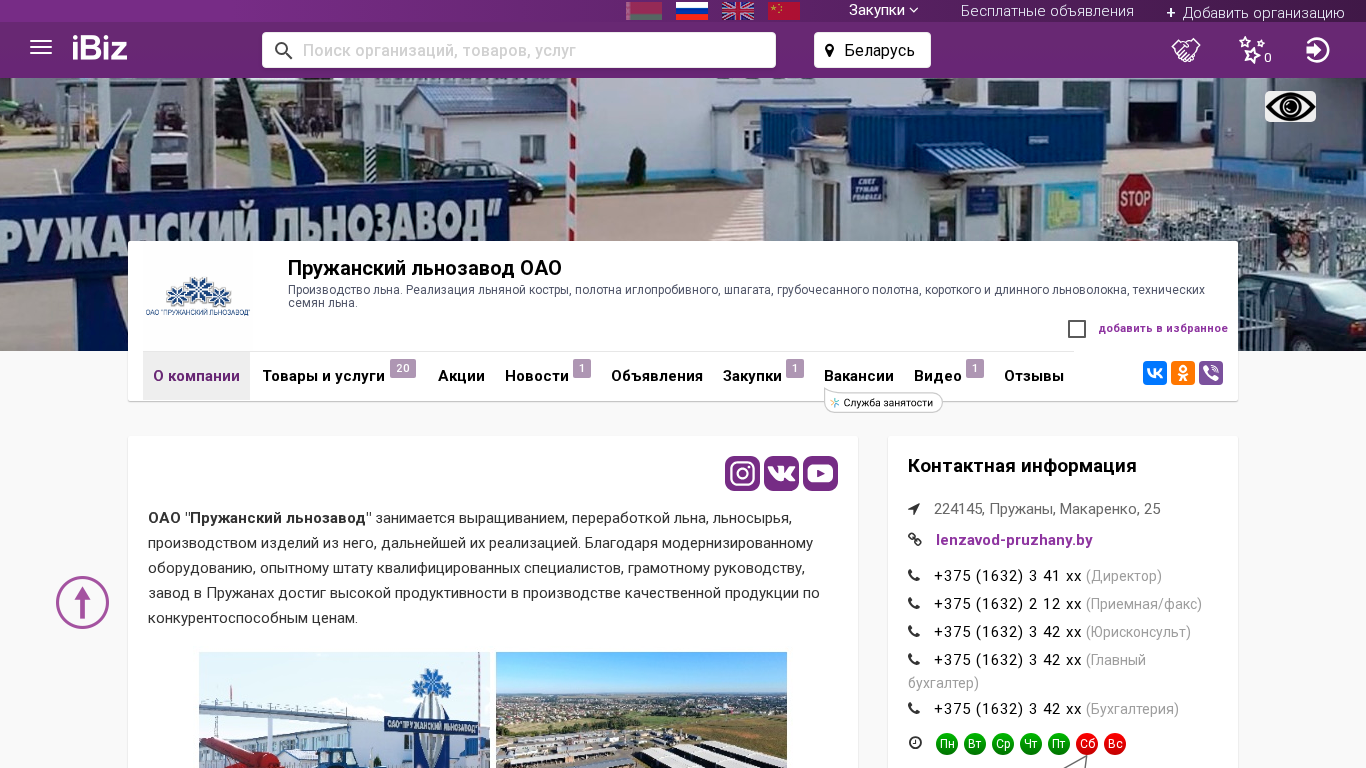The height and width of the screenshot is (768, 1366).
Task: Click the Служба занятости badge
Action: coord(883,402)
